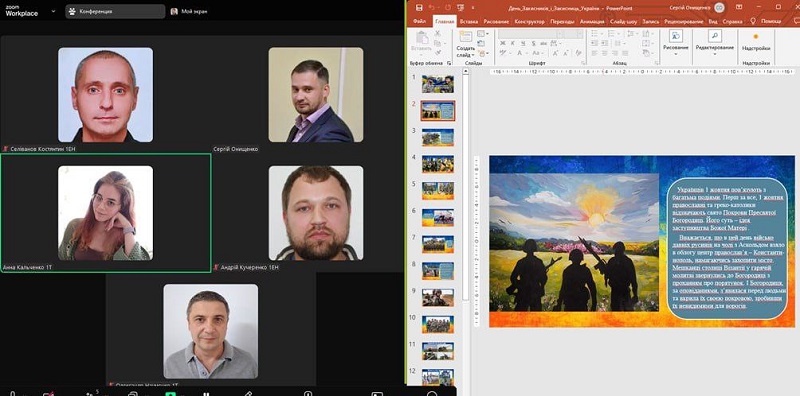The image size is (800, 396).
Task: Select slide 1 thumbnail
Action: tap(438, 84)
